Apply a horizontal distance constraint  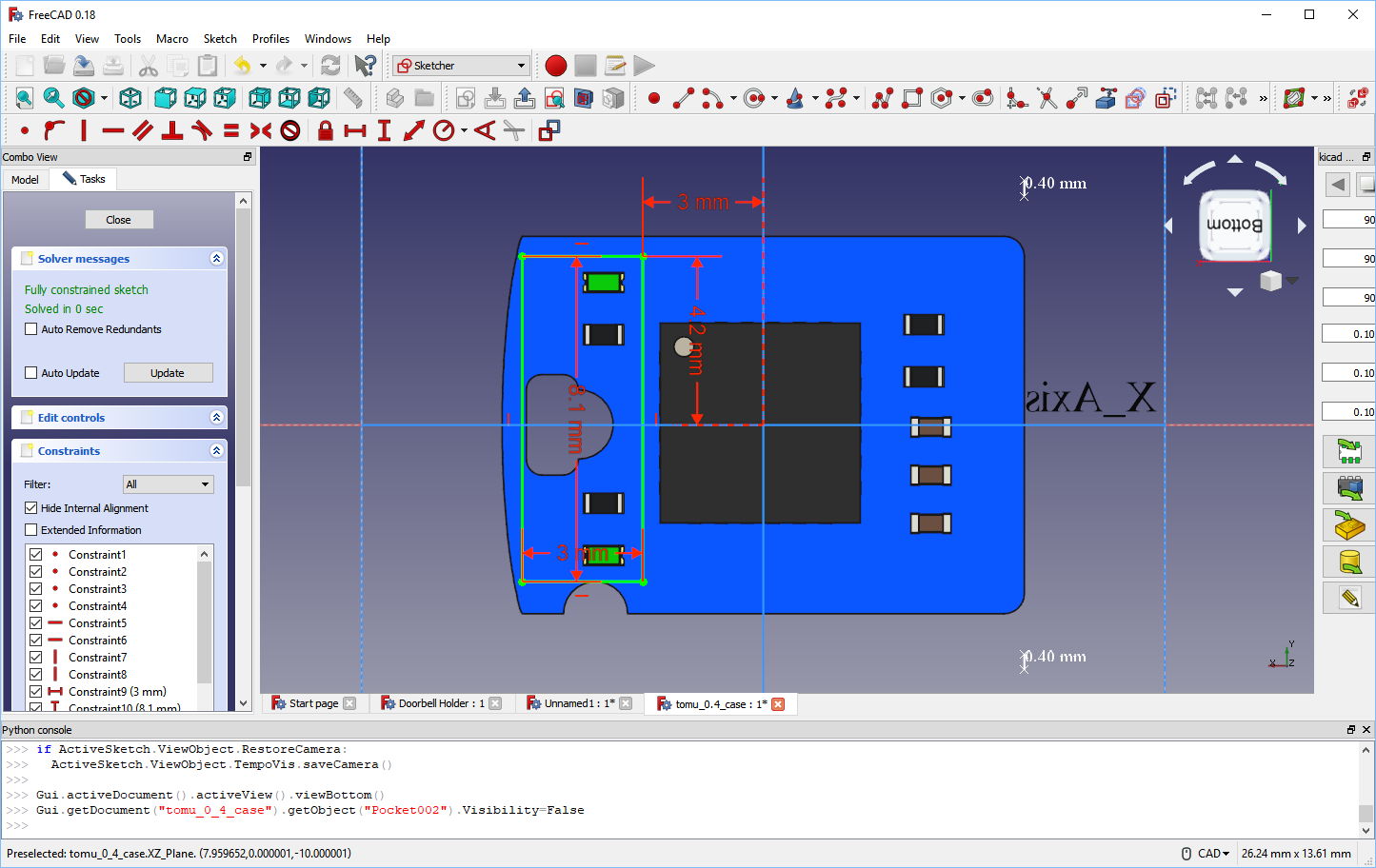(354, 131)
